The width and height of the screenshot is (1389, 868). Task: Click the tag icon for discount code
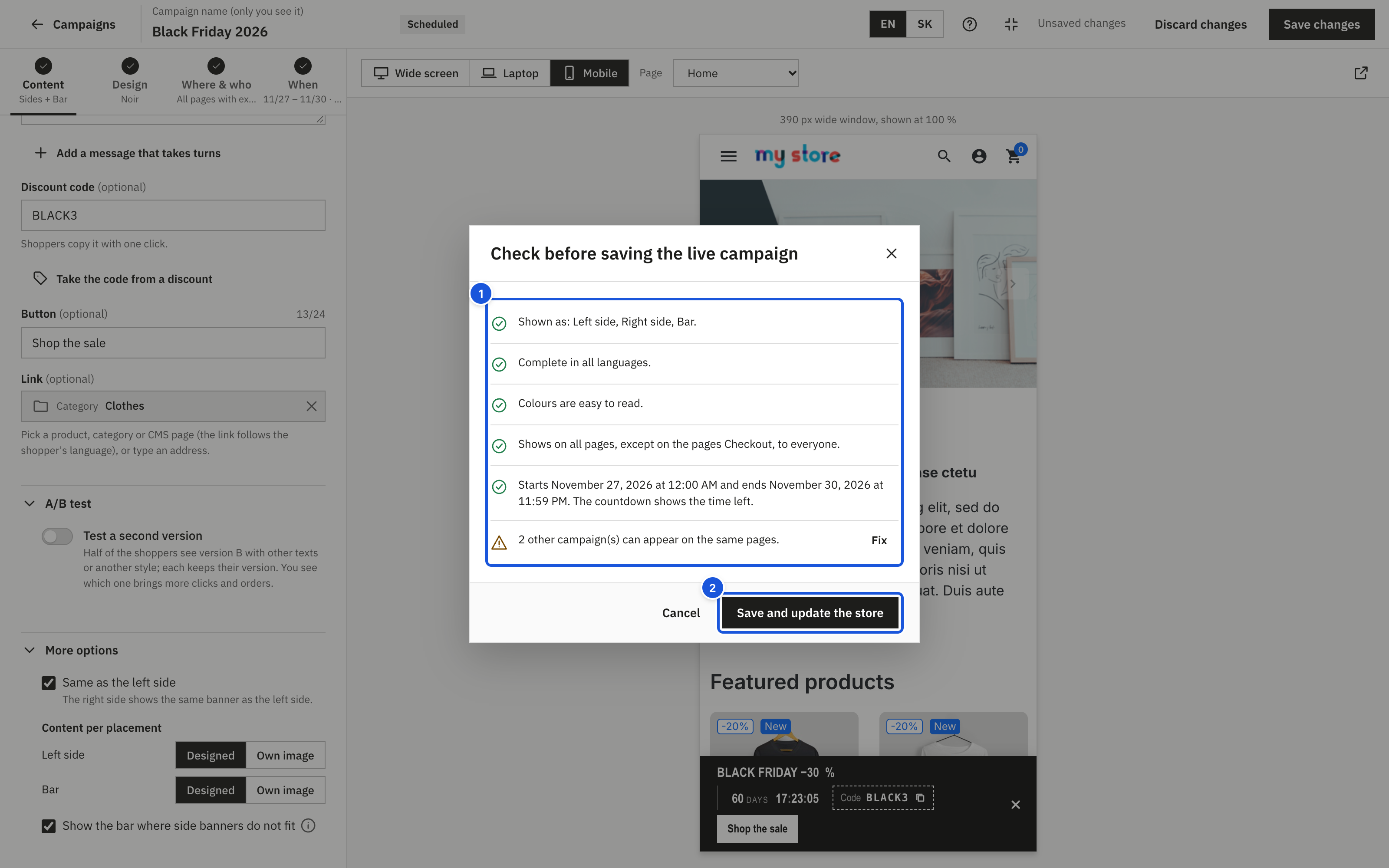pyautogui.click(x=40, y=279)
